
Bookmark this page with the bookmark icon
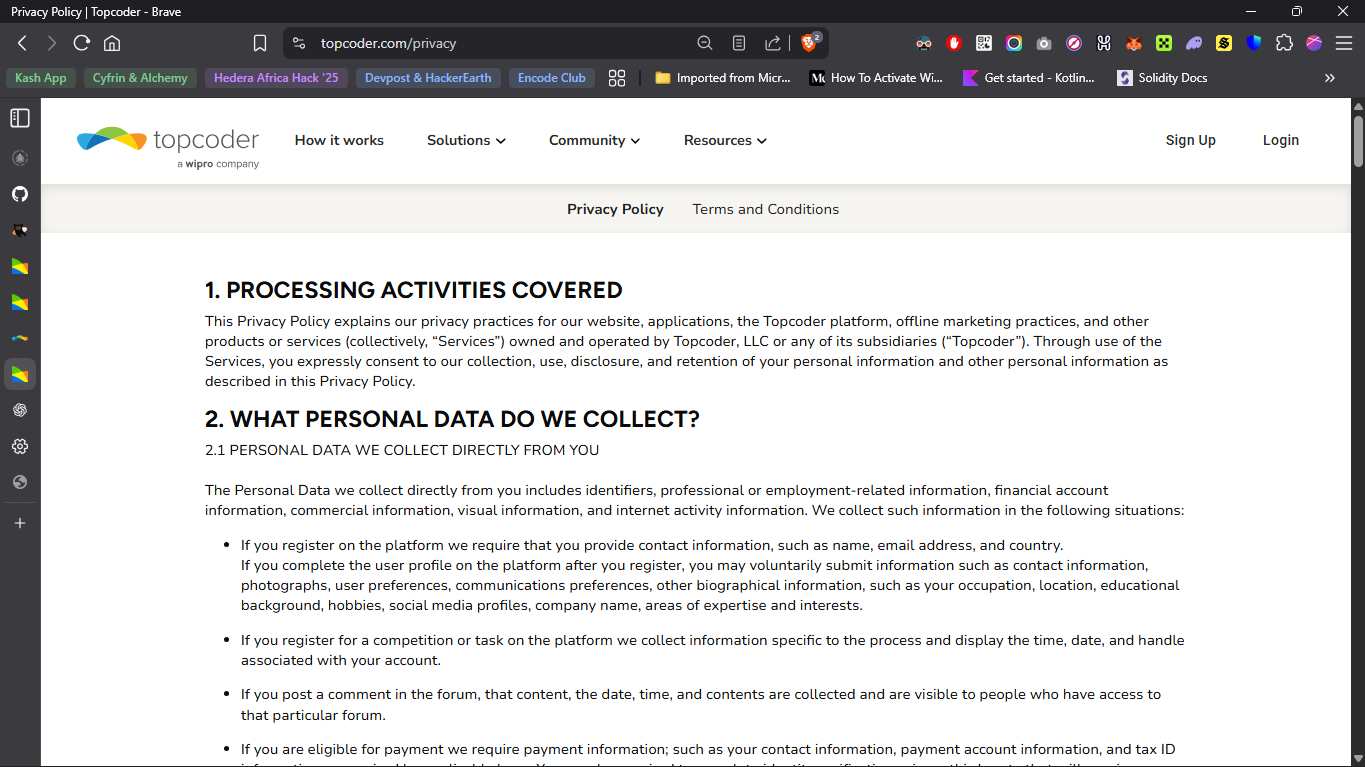[x=260, y=43]
